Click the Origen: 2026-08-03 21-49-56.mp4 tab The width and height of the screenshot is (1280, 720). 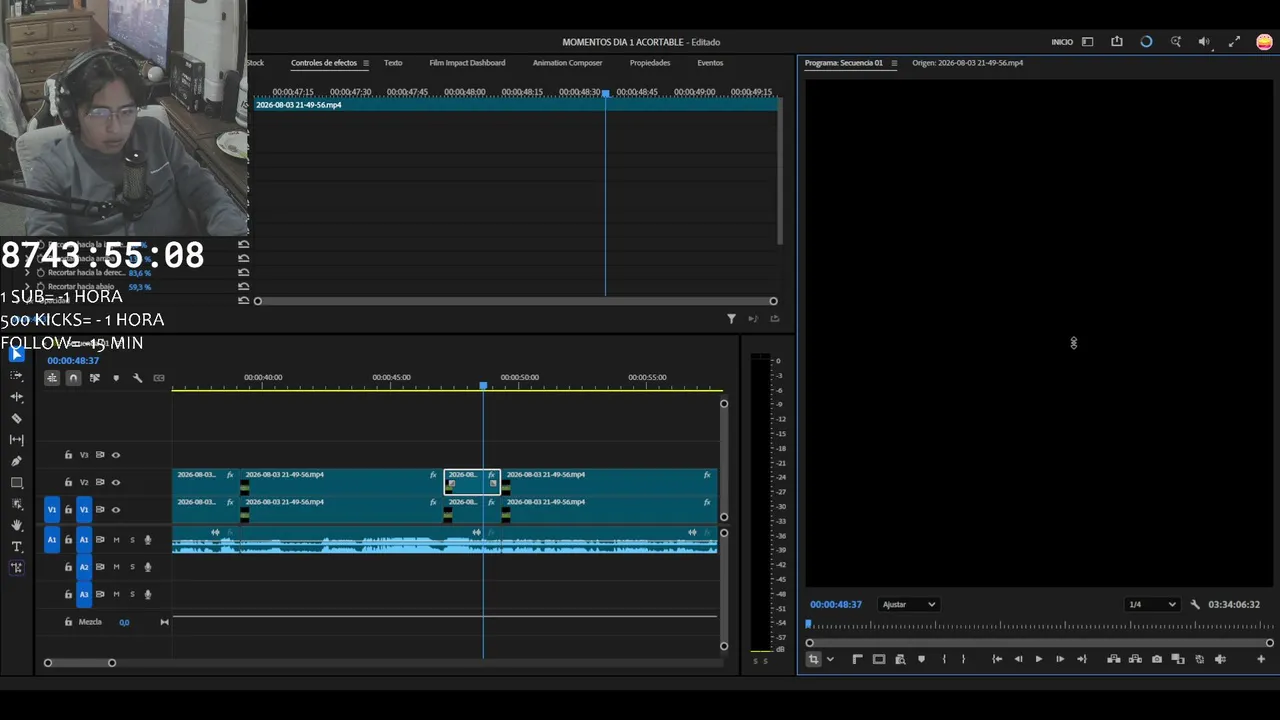[967, 63]
